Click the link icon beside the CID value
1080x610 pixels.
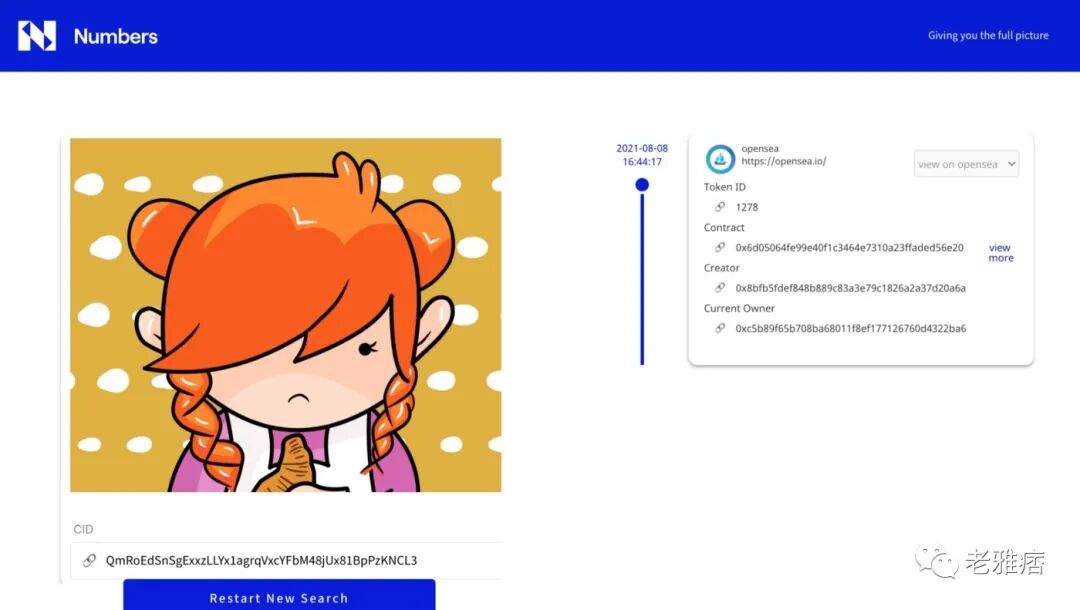tap(90, 560)
